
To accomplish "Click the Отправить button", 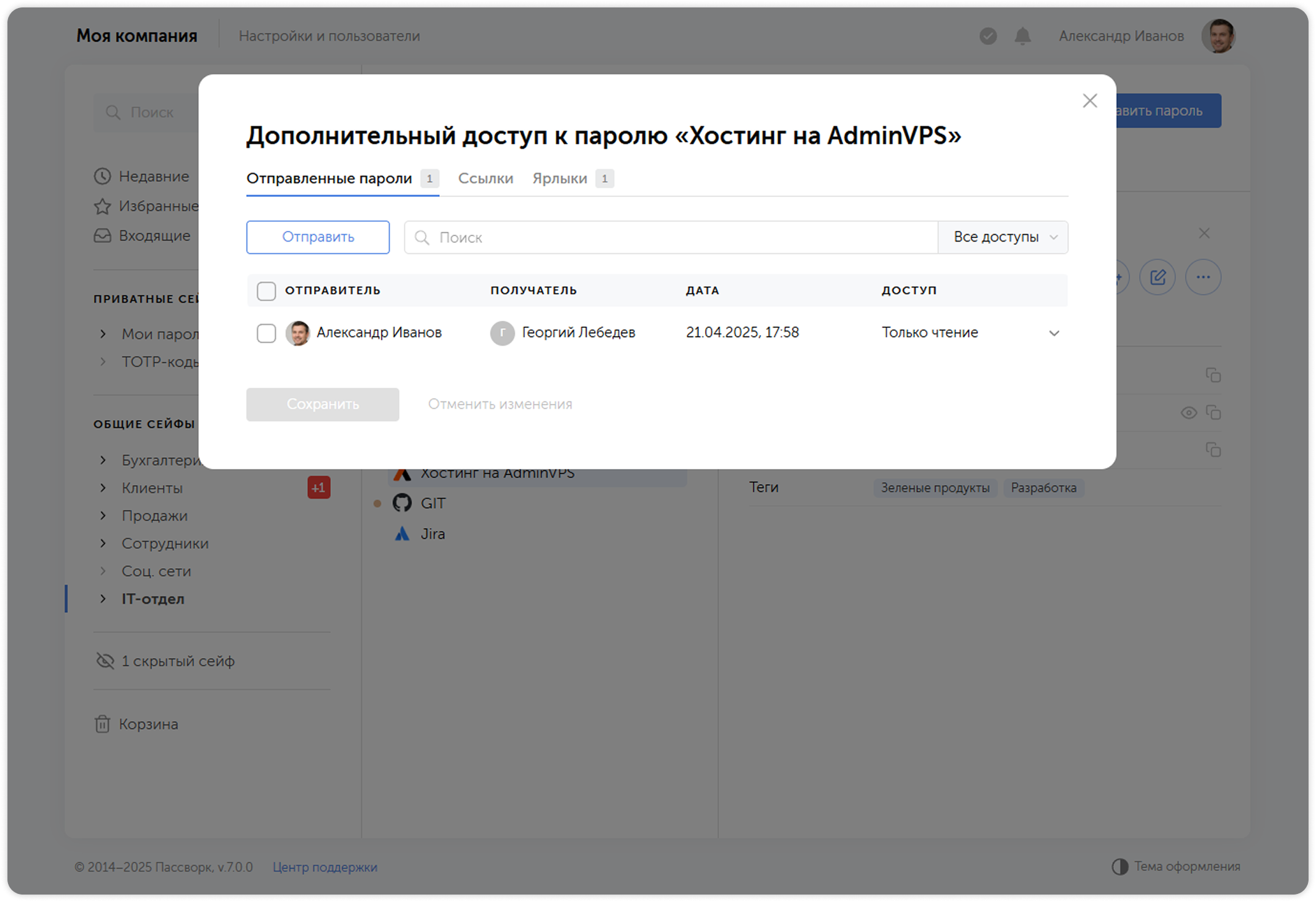I will coord(318,237).
